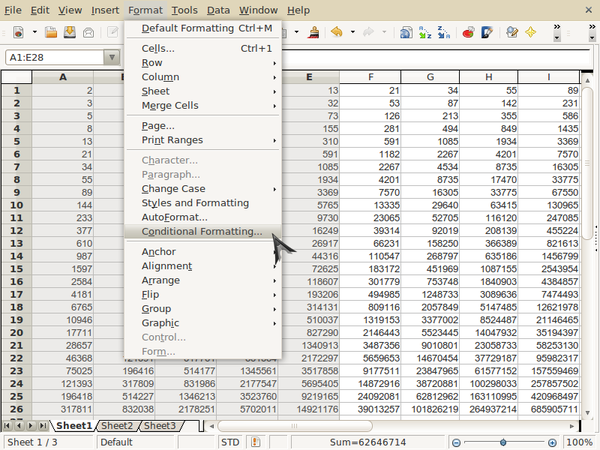Screen dimensions: 600x450
Task: Click the Show Draw Functions icon
Action: tap(487, 33)
